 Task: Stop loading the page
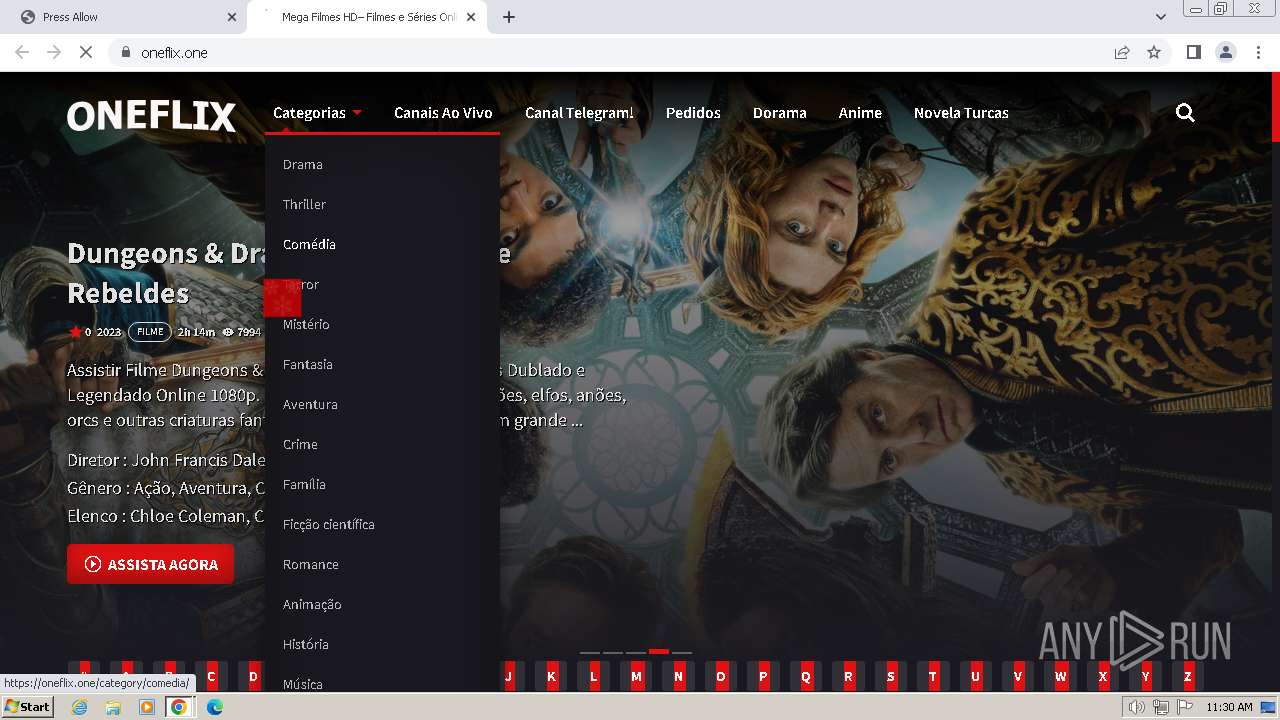pyautogui.click(x=86, y=52)
